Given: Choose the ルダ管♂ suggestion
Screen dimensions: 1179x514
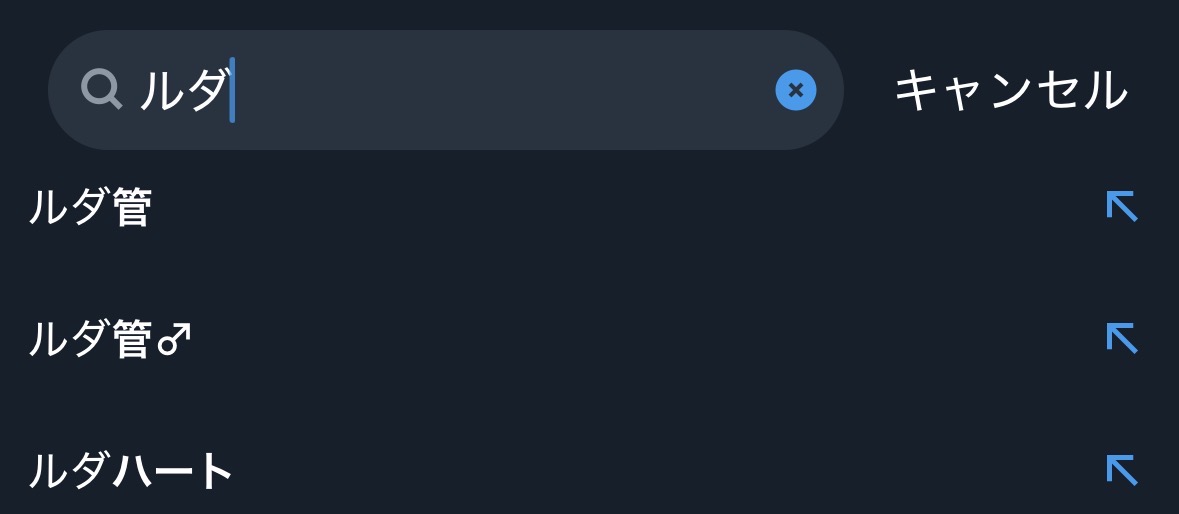Looking at the screenshot, I should click(109, 341).
